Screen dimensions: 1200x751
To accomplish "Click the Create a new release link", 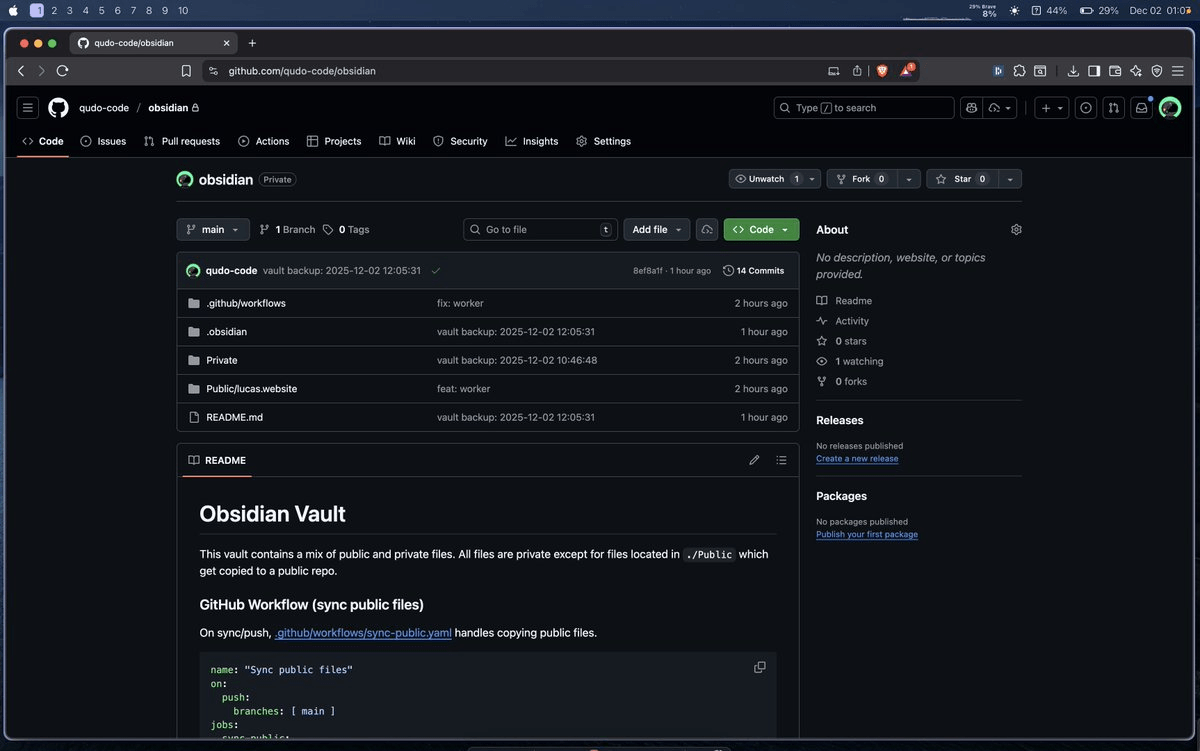I will (857, 459).
